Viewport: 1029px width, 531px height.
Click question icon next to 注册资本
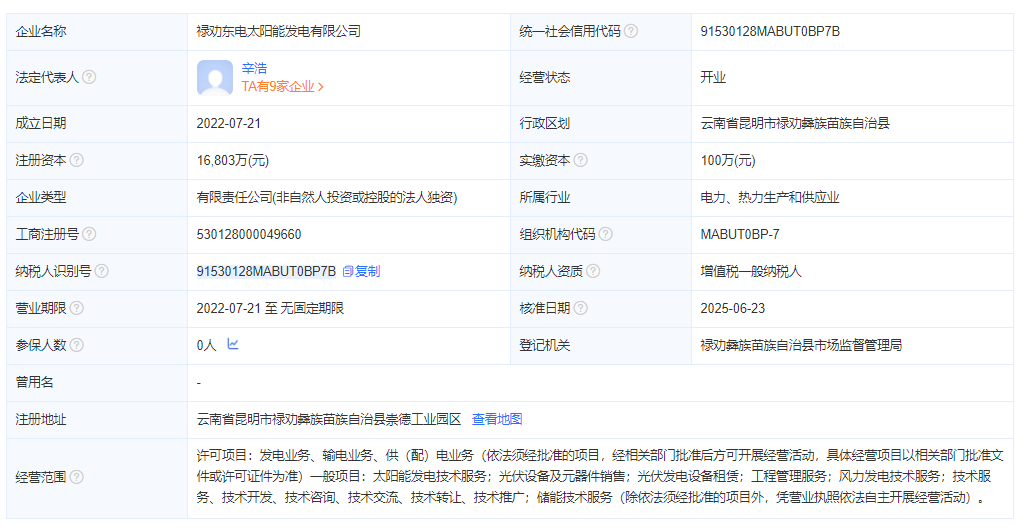[77, 160]
